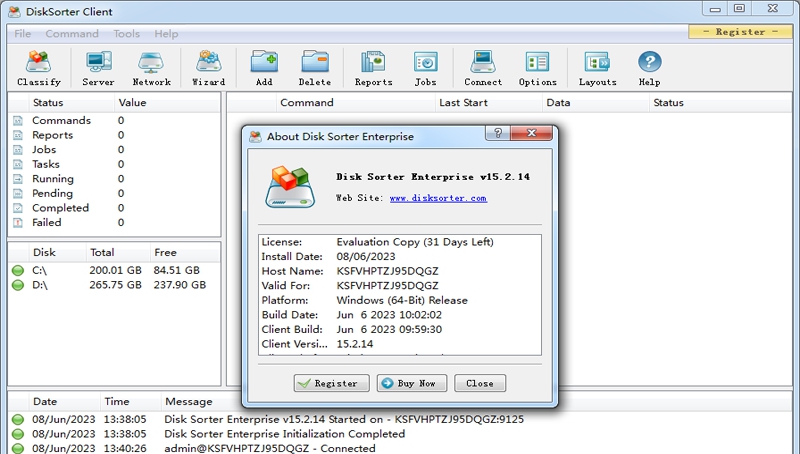Close the About dialog with the red X
Screen dimensions: 800x454
531,133
